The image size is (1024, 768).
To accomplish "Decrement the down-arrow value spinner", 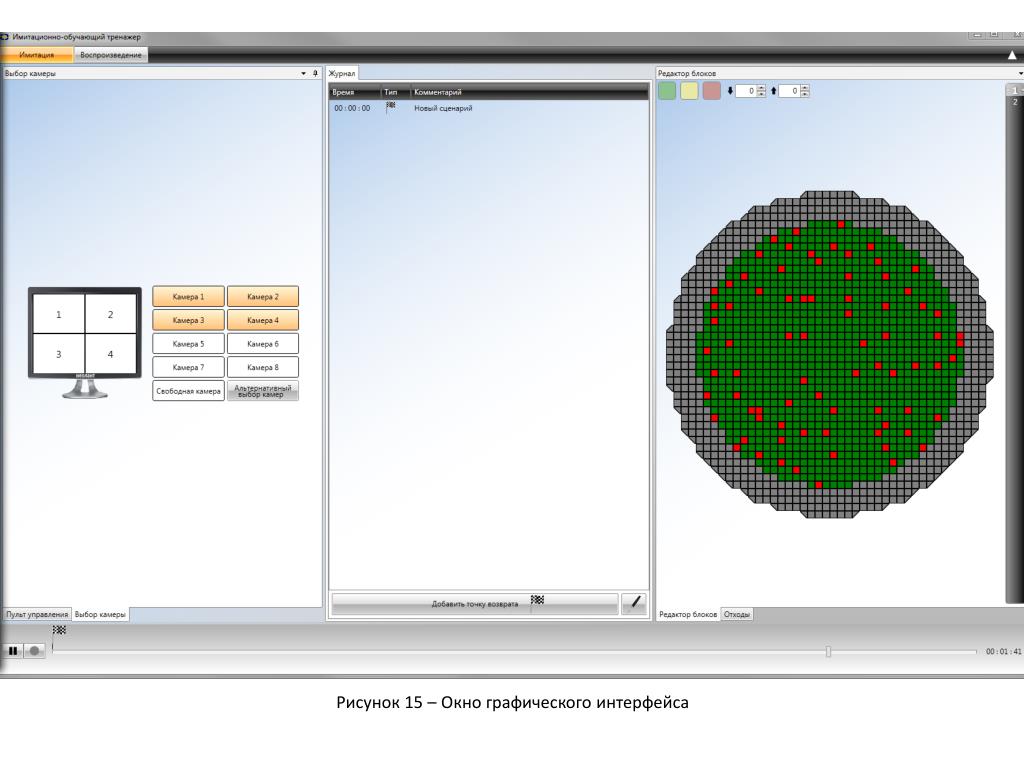I will click(761, 94).
